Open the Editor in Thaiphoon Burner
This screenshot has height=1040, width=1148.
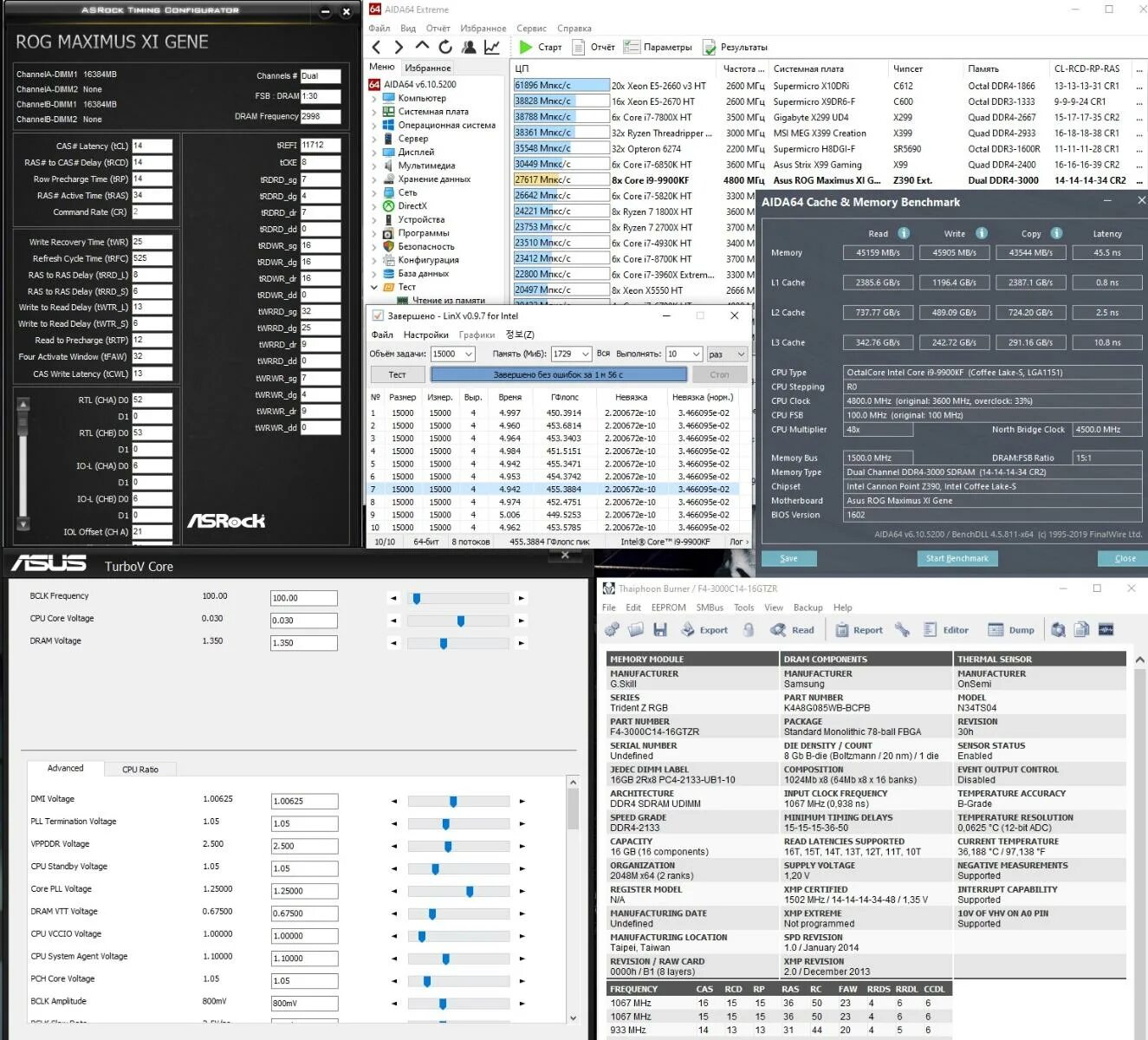[x=946, y=630]
